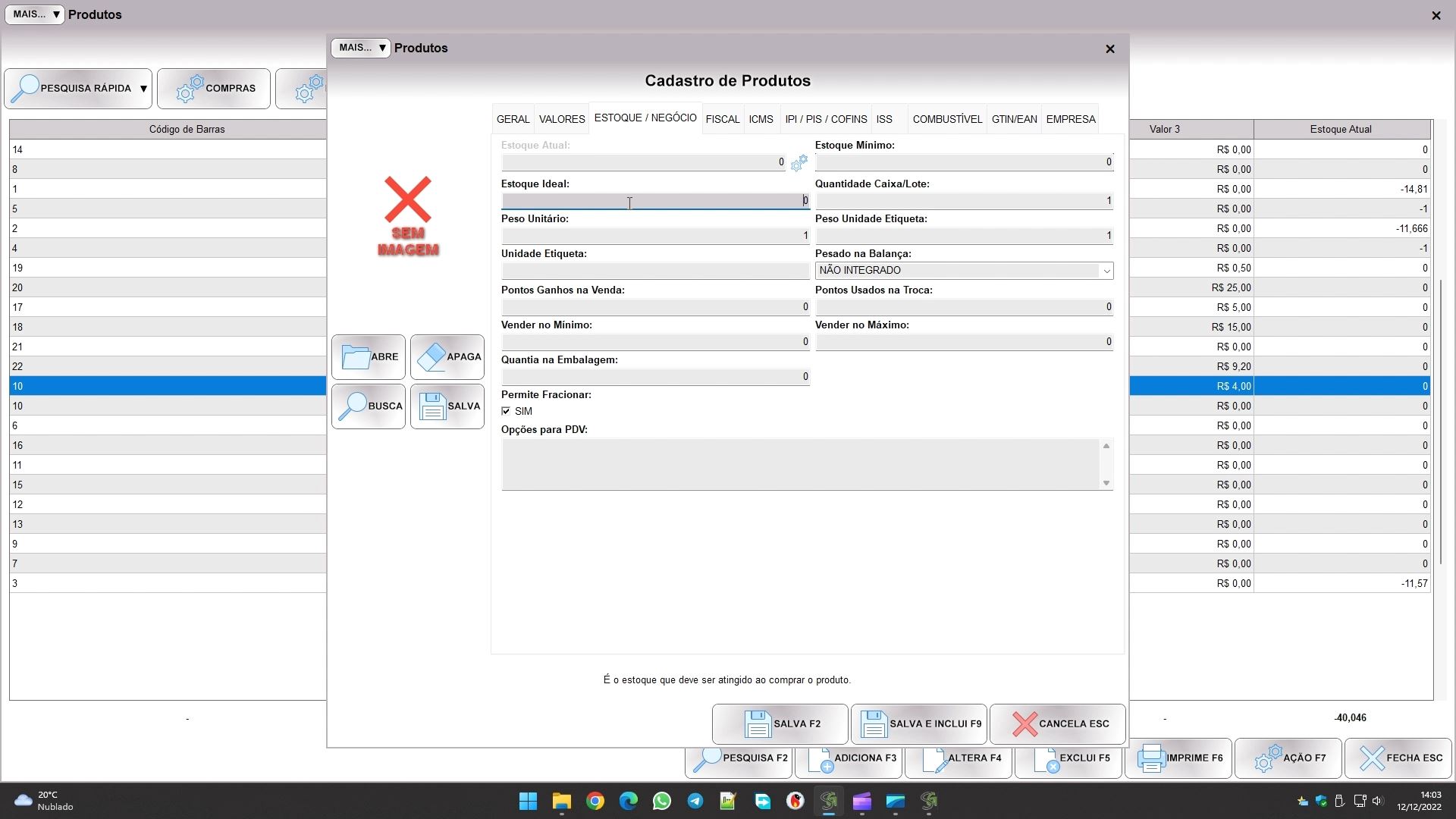Click the Estoque Mínimo input field
The image size is (1456, 819).
(x=963, y=162)
